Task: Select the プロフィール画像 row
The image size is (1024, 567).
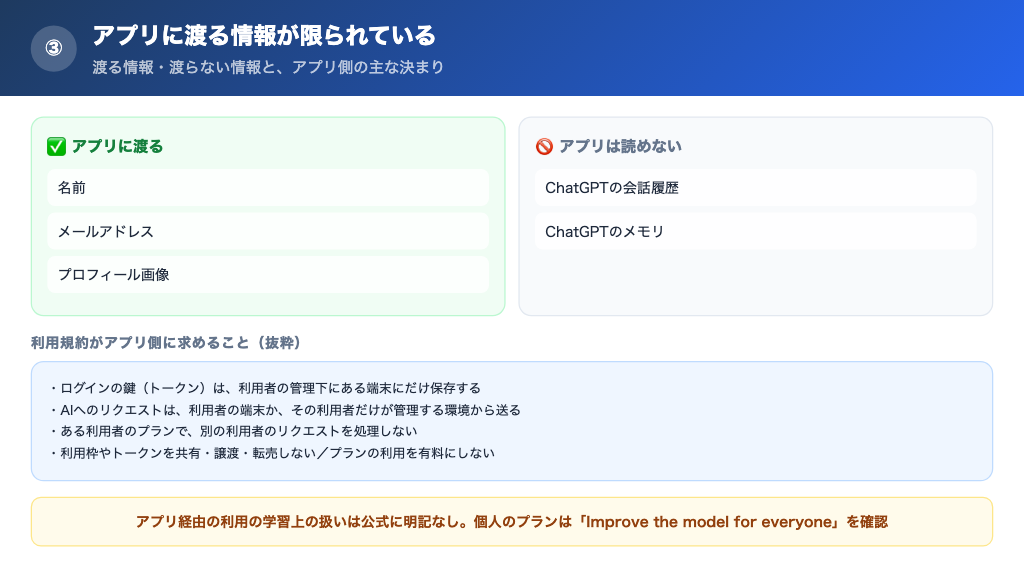Action: 268,274
